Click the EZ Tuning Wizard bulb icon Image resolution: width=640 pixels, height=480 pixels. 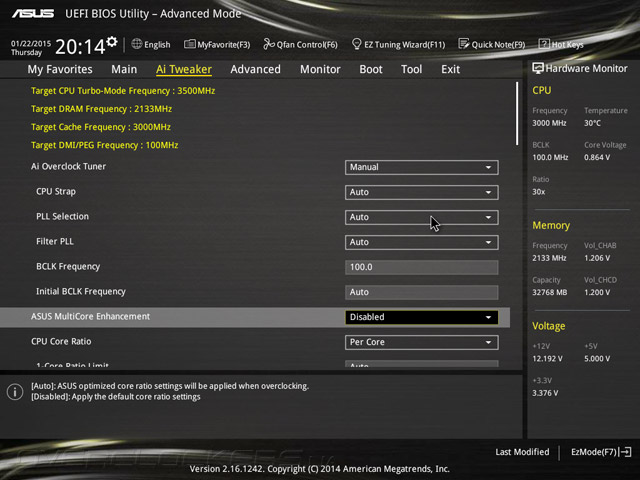click(x=356, y=44)
